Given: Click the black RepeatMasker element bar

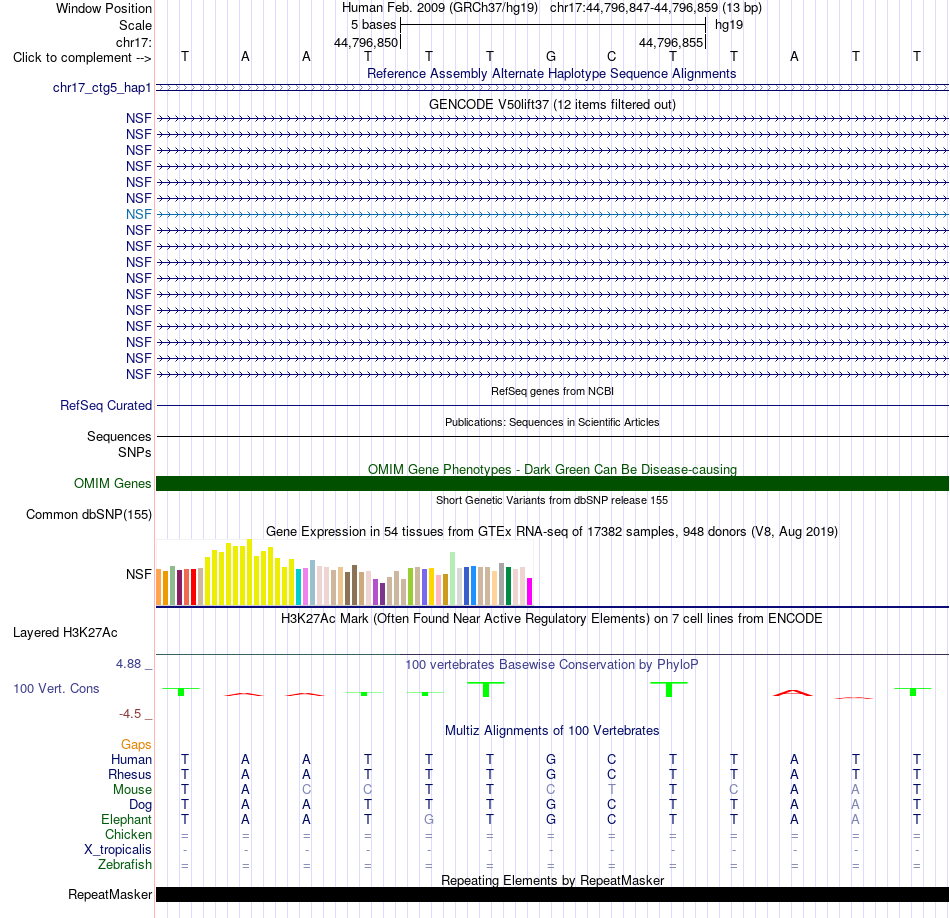Looking at the screenshot, I should pos(552,894).
